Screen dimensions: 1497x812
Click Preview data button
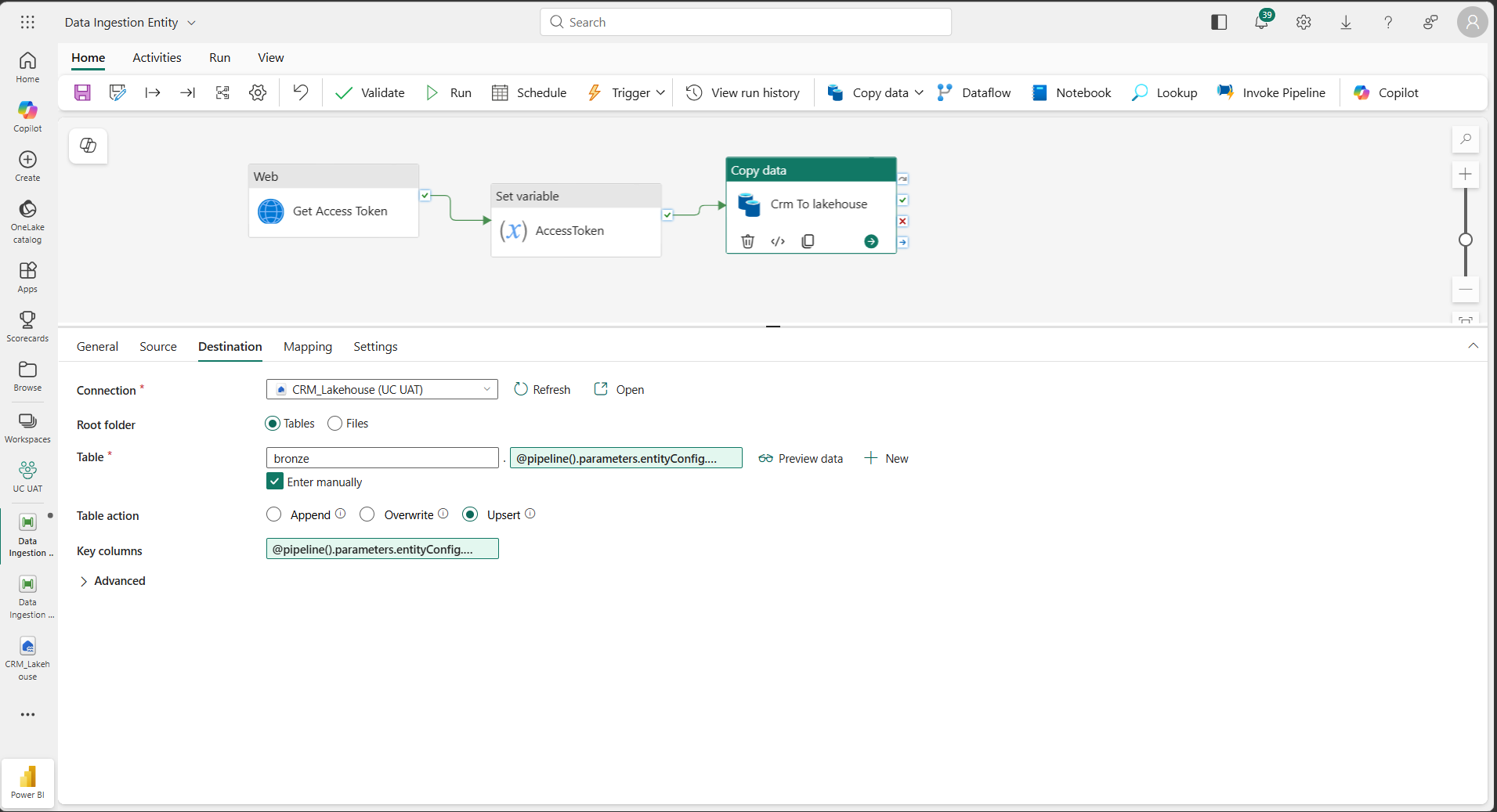point(801,459)
